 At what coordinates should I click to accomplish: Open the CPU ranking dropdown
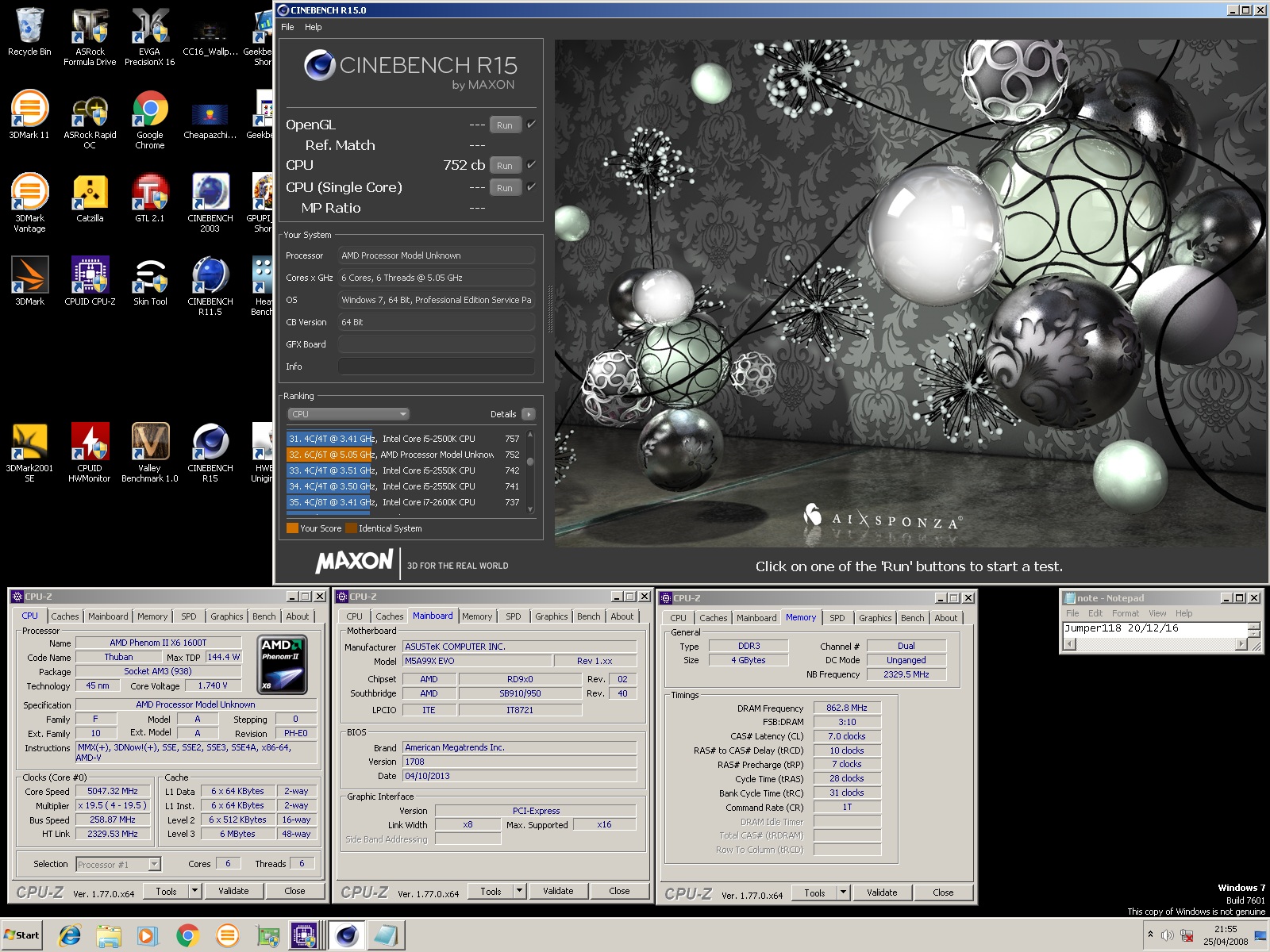click(348, 414)
